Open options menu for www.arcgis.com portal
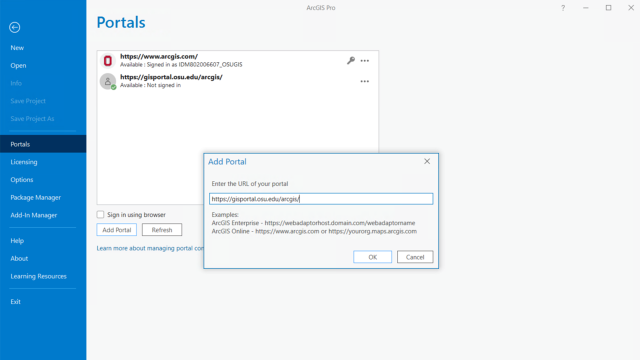640x360 pixels. coord(364,61)
